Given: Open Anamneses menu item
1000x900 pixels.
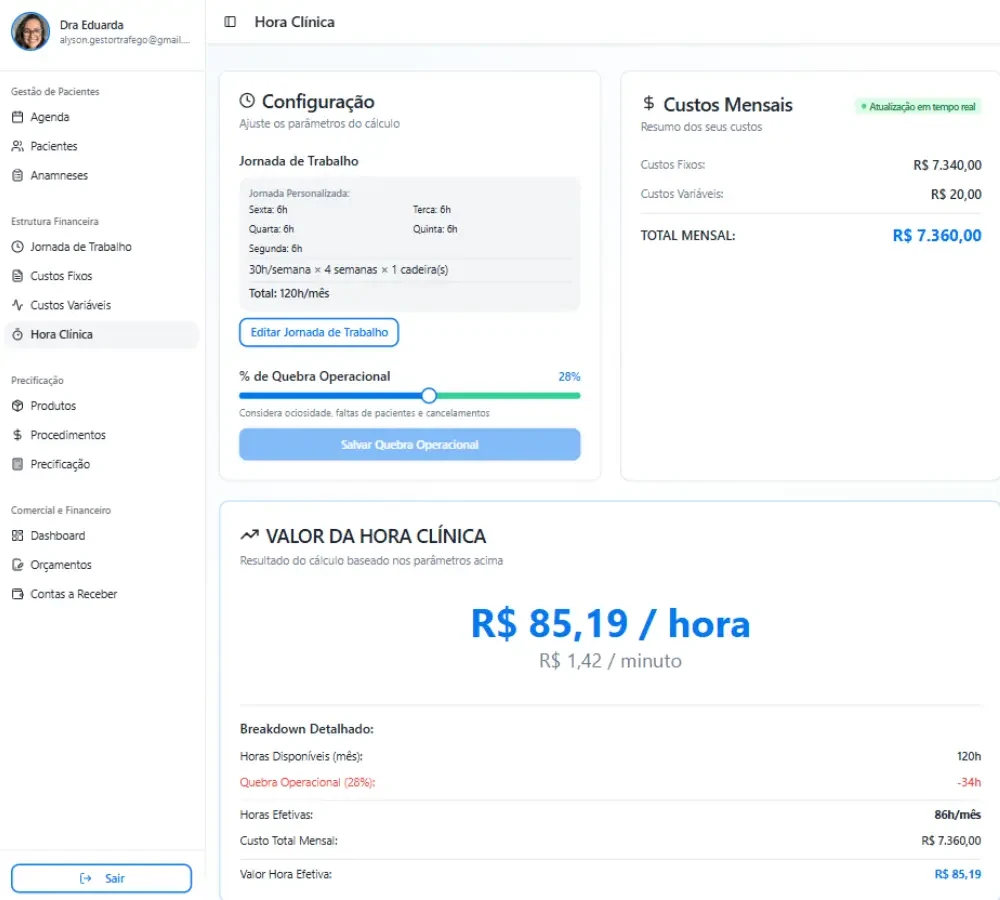Looking at the screenshot, I should click(x=102, y=175).
